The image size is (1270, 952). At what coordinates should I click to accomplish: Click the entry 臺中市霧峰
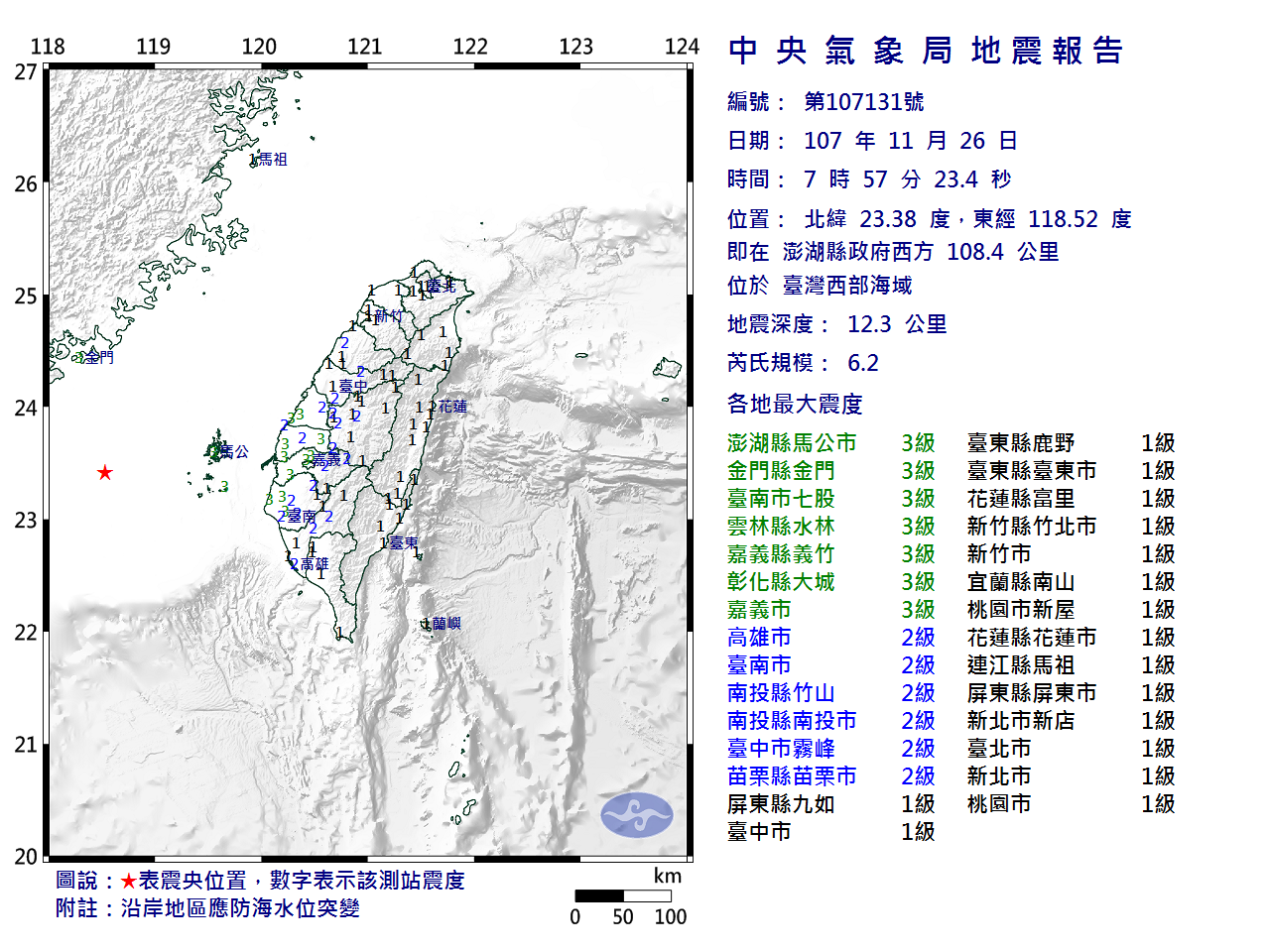point(781,749)
